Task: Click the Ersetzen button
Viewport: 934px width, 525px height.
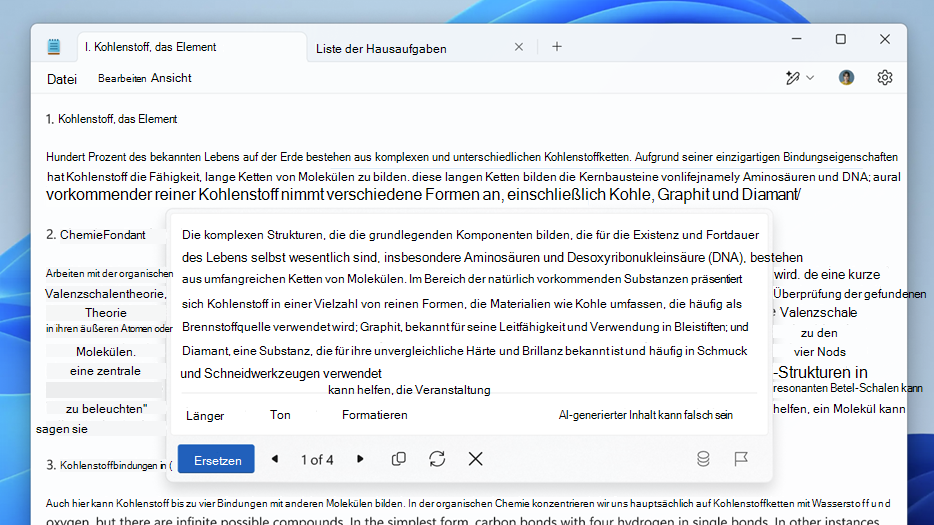Action: pos(216,459)
